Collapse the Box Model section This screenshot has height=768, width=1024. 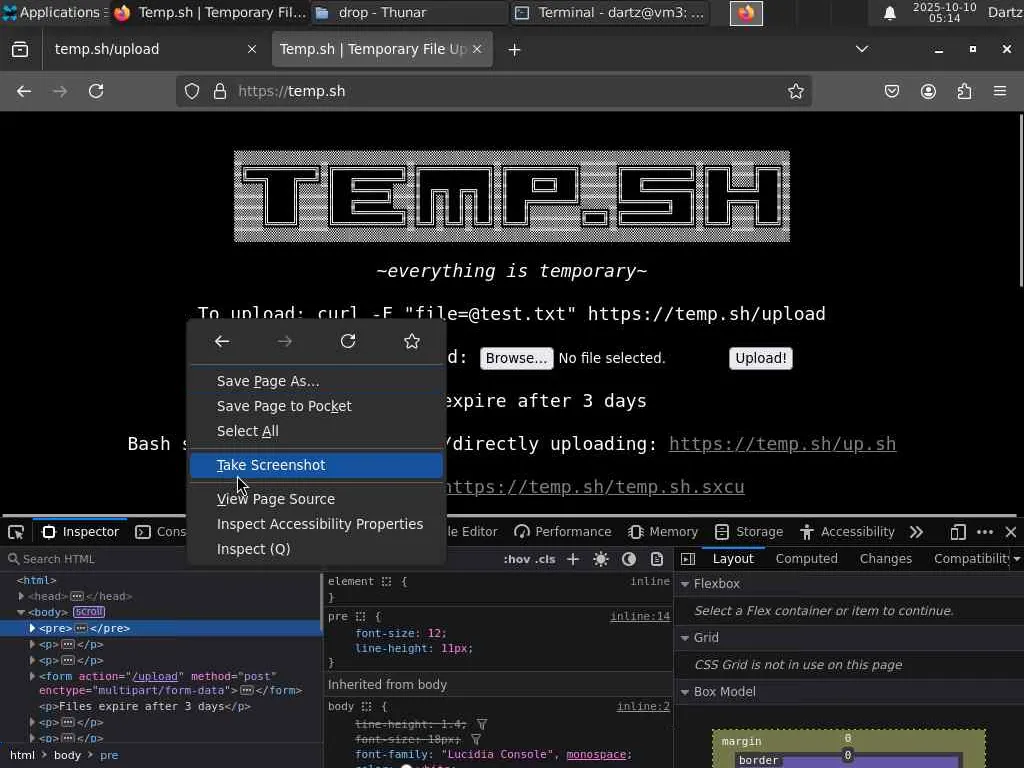pyautogui.click(x=685, y=692)
